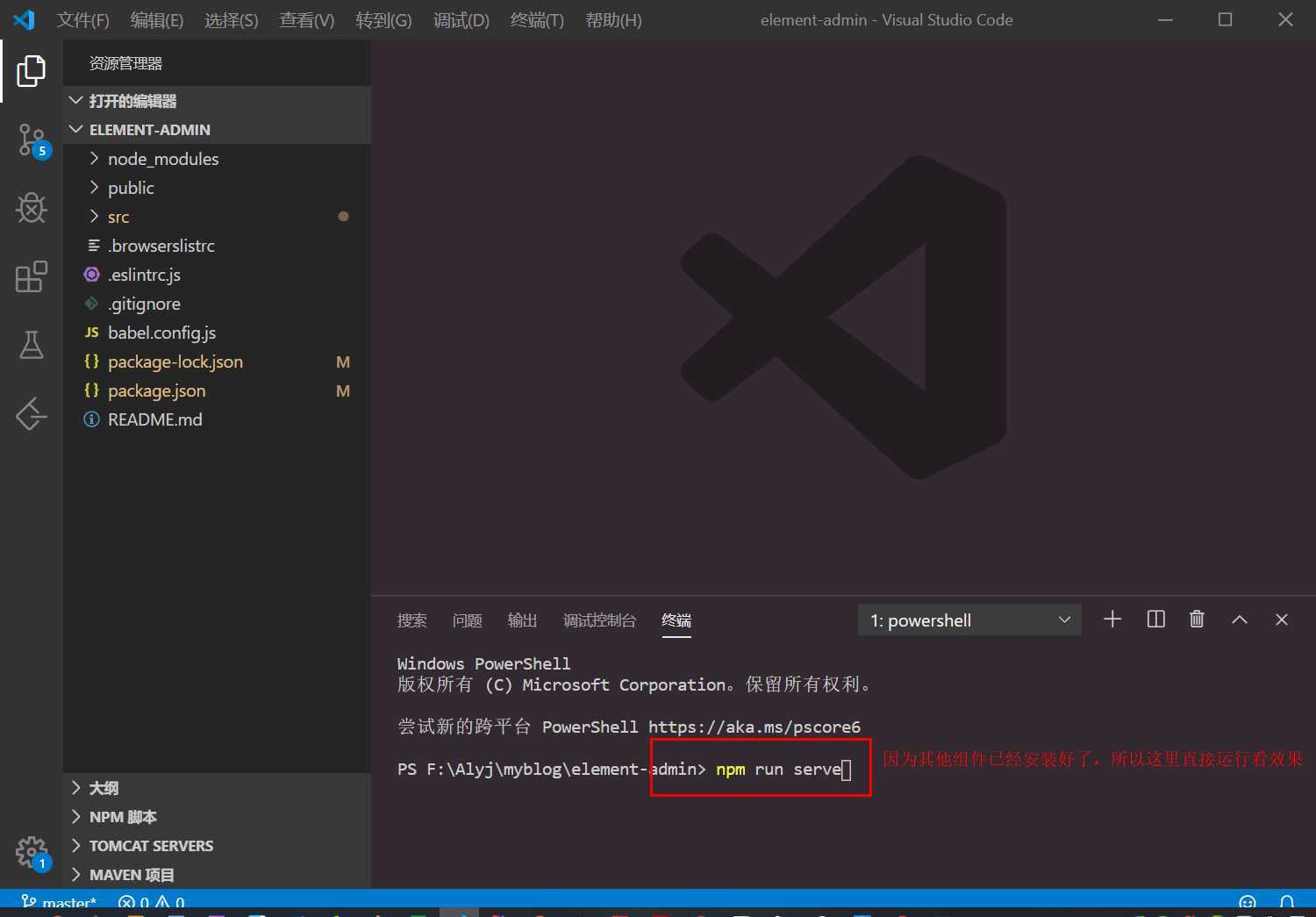This screenshot has width=1316, height=917.
Task: Click the errors and warnings status indicator
Action: coord(152,902)
